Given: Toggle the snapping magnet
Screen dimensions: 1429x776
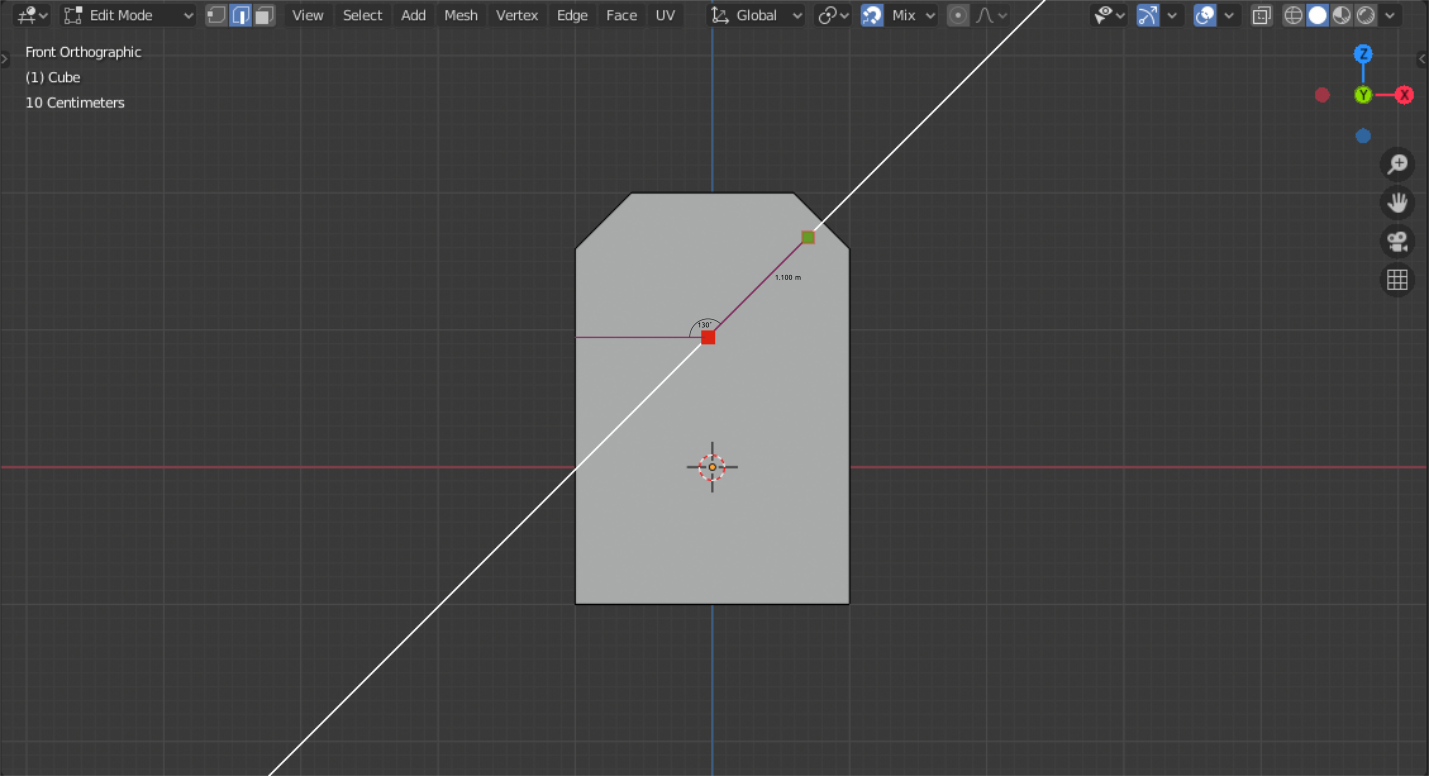Looking at the screenshot, I should (x=872, y=15).
